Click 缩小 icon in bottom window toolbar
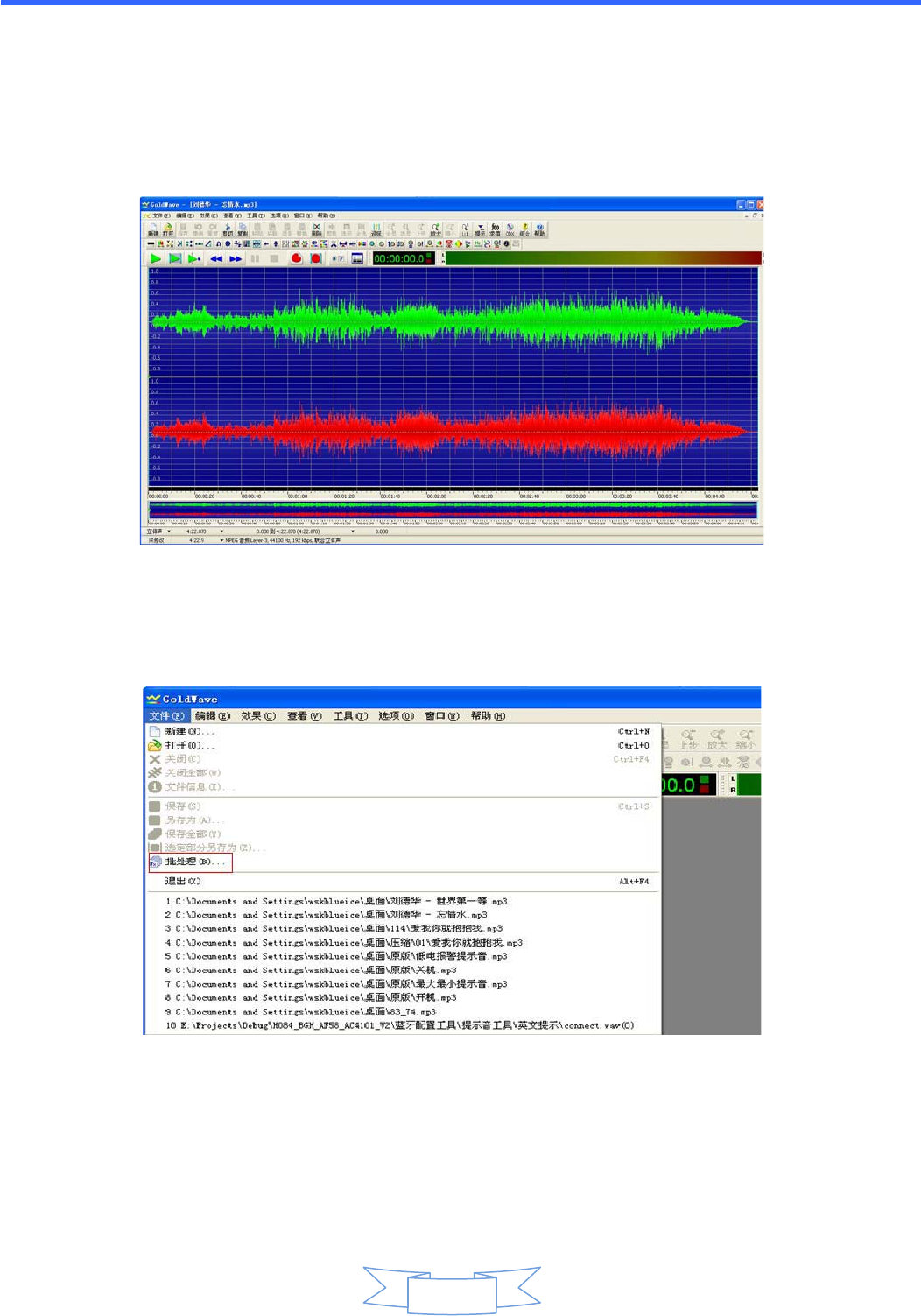The width and height of the screenshot is (921, 1316). 745,740
